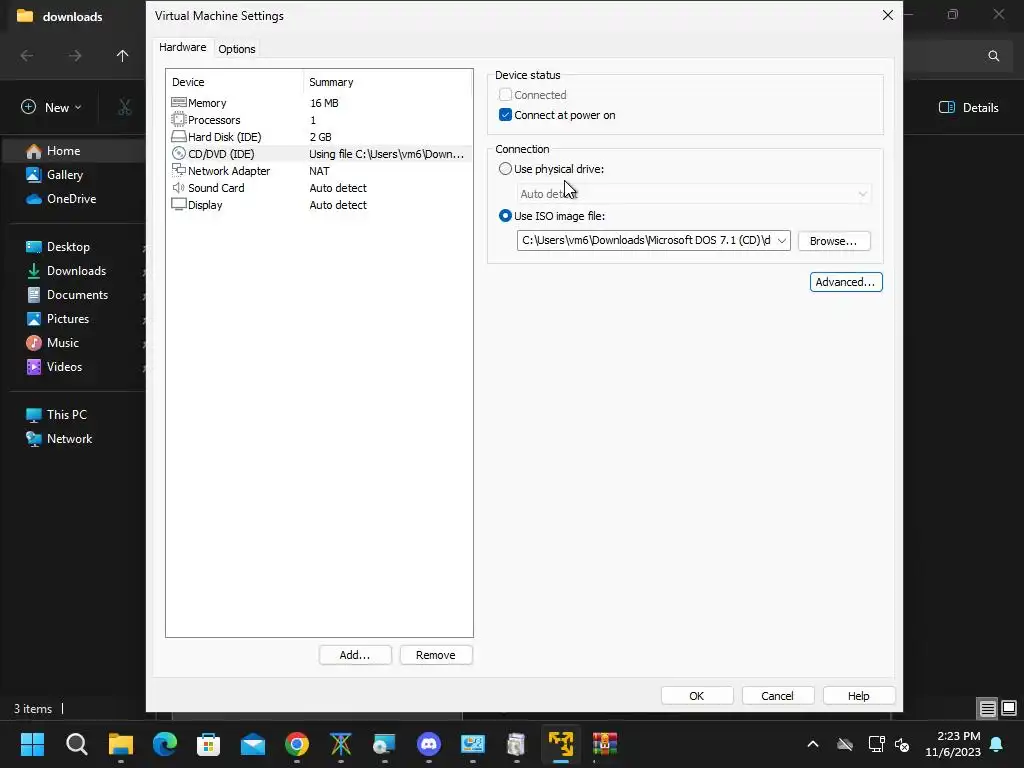This screenshot has width=1024, height=768.
Task: Switch to the Hardware tab
Action: 182,47
